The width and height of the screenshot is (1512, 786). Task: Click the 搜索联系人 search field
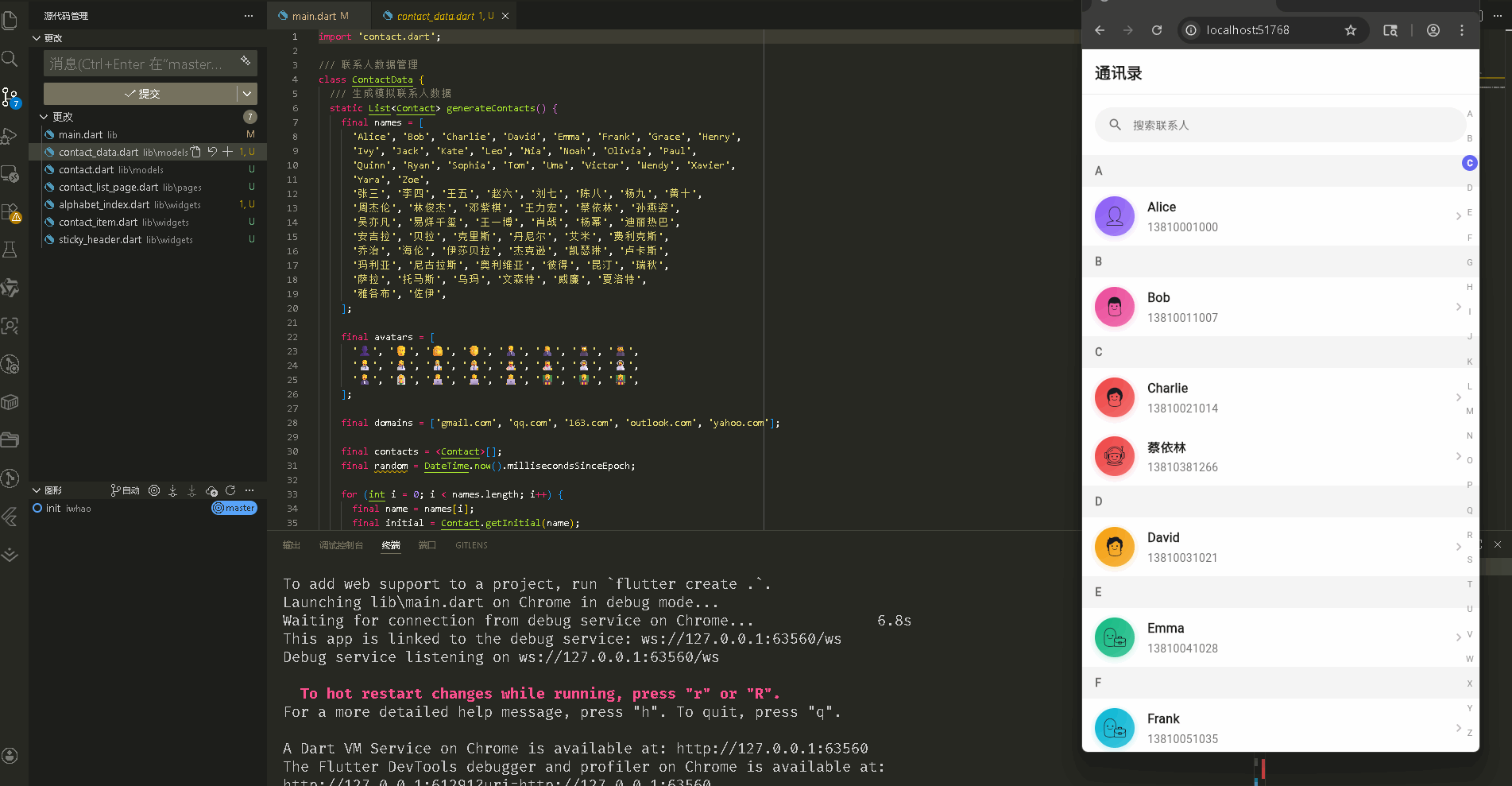[1280, 125]
